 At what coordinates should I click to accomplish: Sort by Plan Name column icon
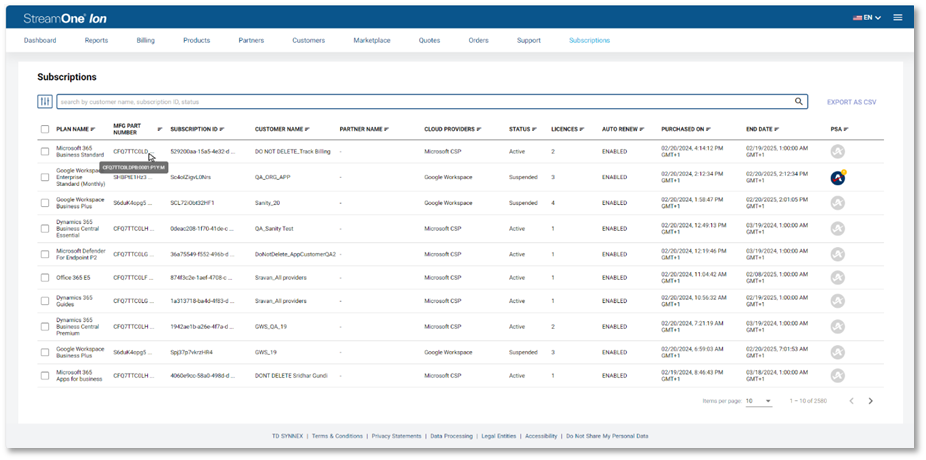pyautogui.click(x=93, y=129)
